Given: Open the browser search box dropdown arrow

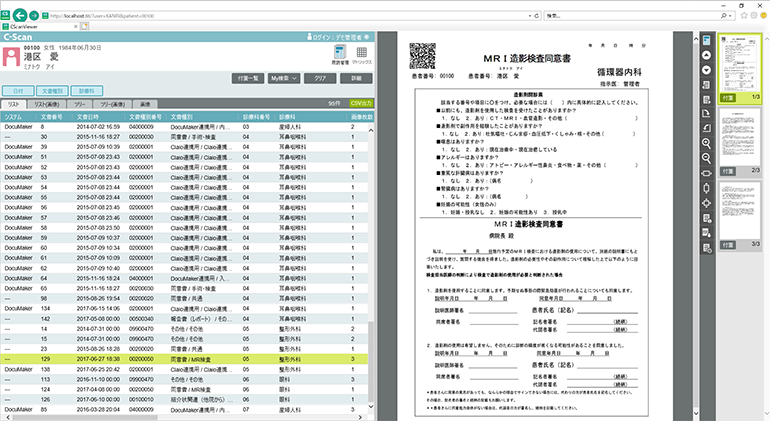Looking at the screenshot, I should click(x=730, y=16).
